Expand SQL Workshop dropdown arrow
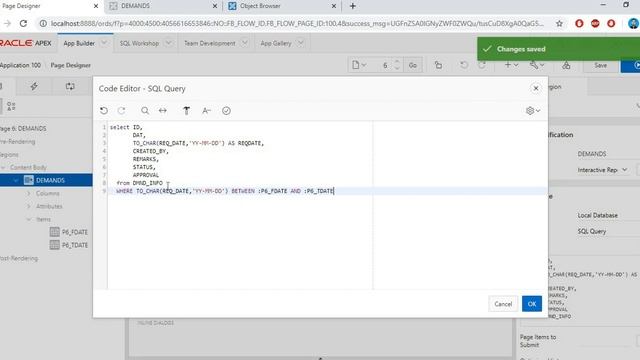This screenshot has height=360, width=640. click(169, 42)
